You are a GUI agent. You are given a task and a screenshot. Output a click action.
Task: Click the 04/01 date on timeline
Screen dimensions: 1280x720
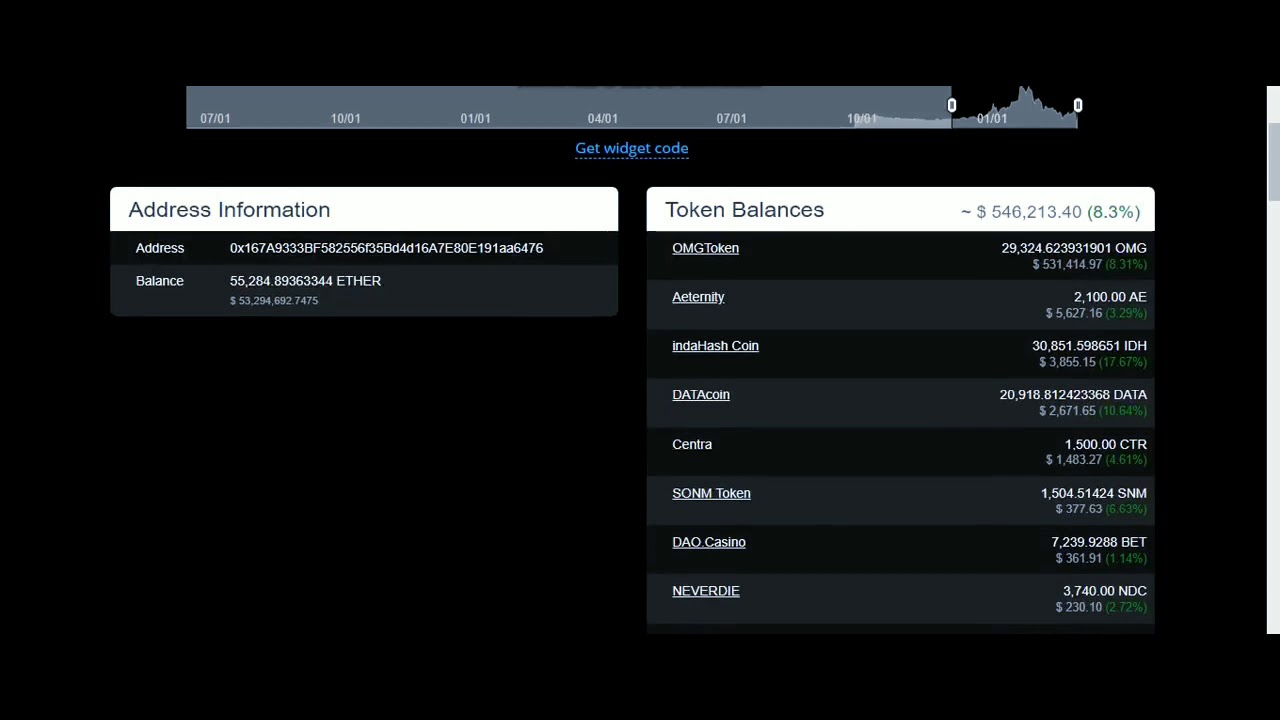click(603, 118)
